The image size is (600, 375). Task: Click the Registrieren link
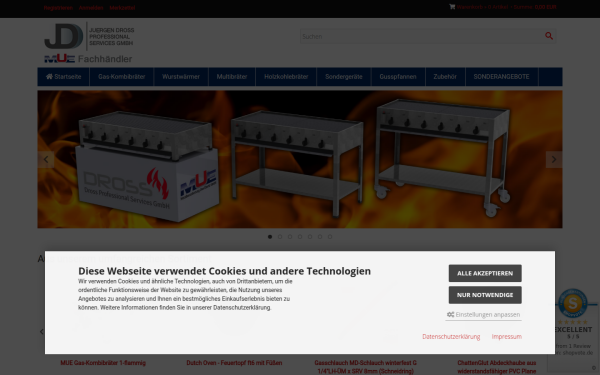pyautogui.click(x=58, y=8)
